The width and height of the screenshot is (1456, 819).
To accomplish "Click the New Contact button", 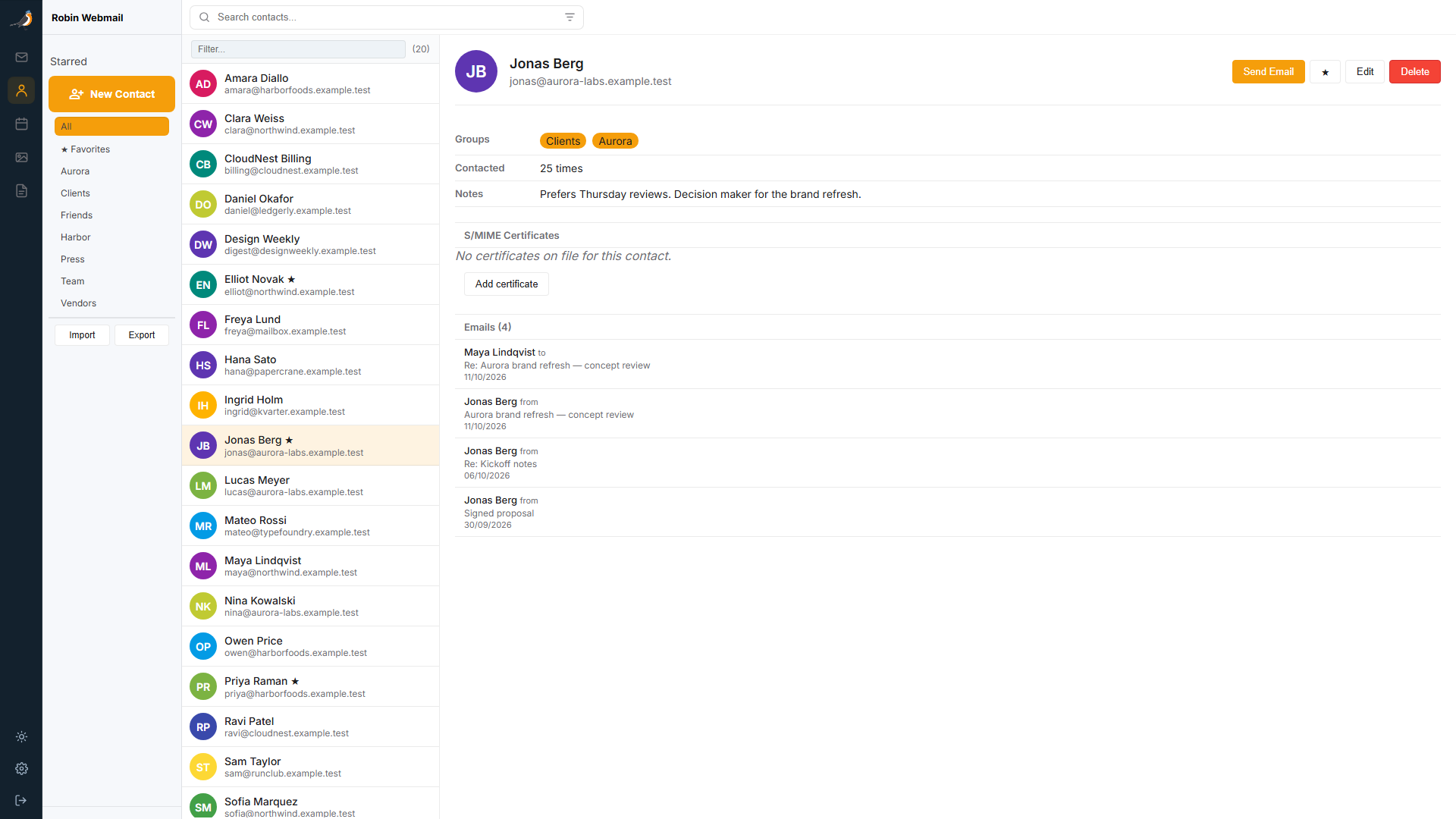I will coord(111,94).
